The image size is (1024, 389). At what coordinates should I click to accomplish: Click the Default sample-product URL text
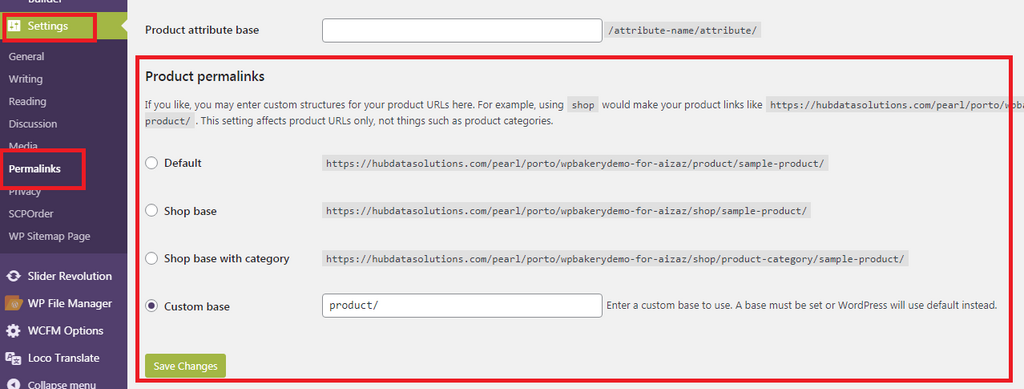[575, 164]
